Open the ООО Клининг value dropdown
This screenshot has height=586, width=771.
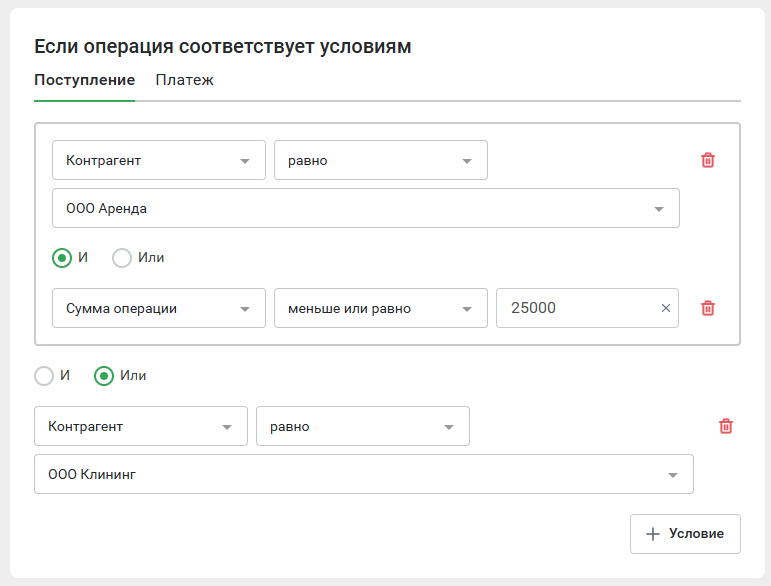click(x=363, y=475)
